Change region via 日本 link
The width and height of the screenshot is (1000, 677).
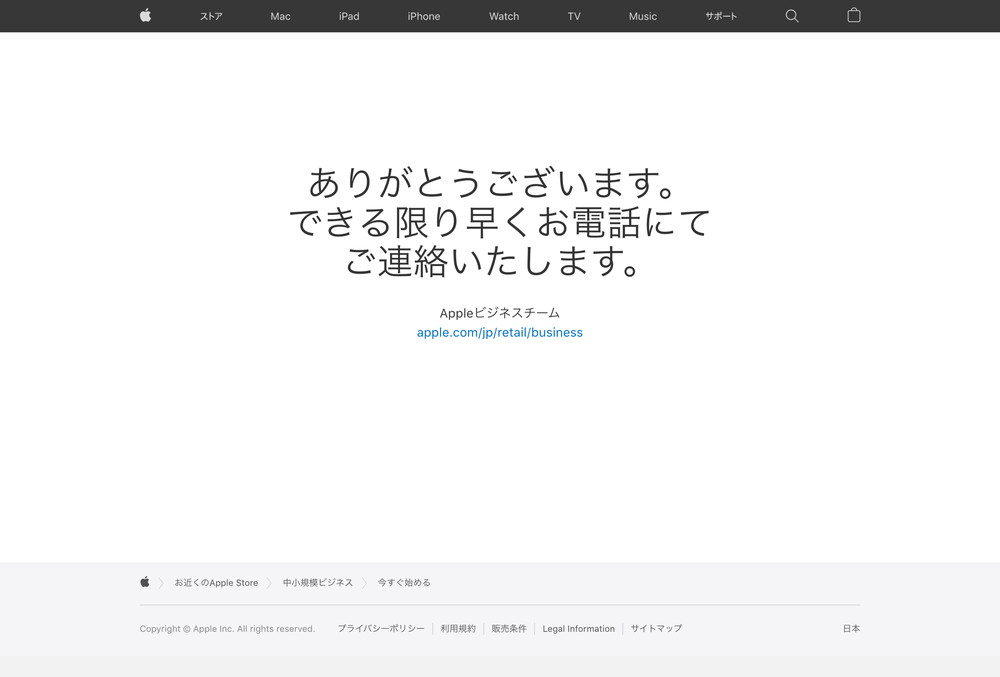tap(851, 629)
